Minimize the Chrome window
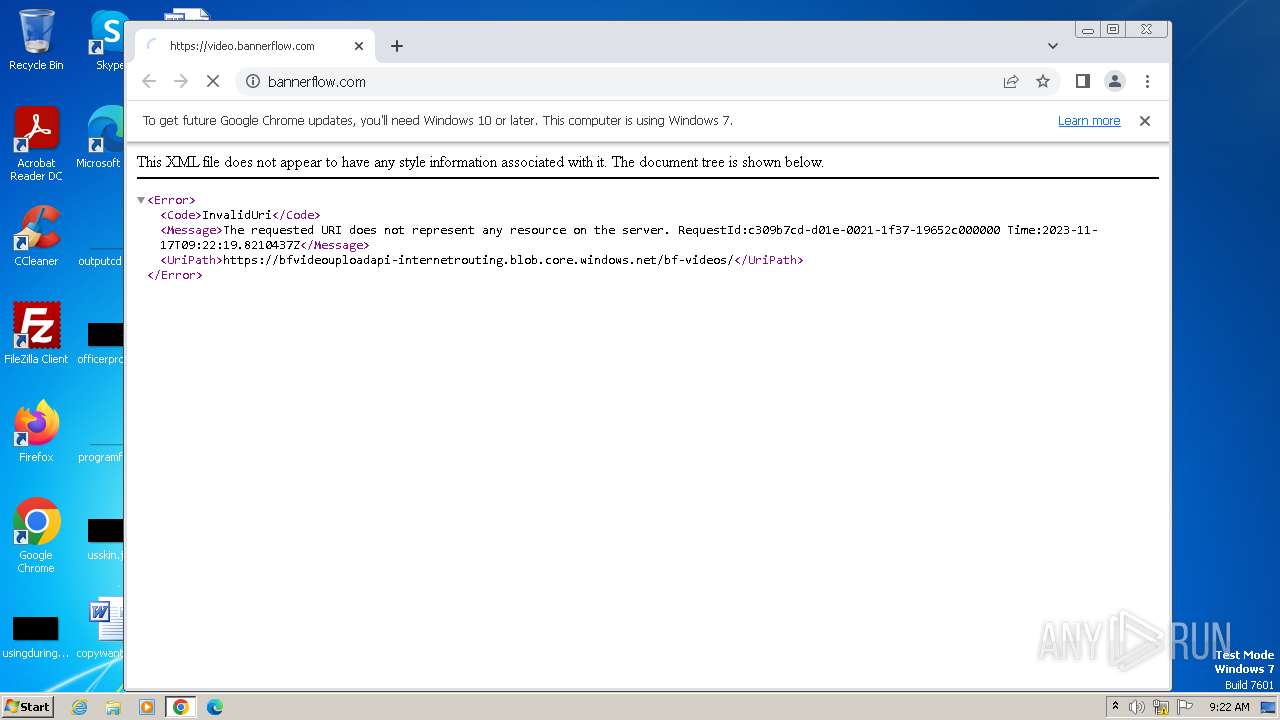1280x720 pixels. click(x=1088, y=30)
